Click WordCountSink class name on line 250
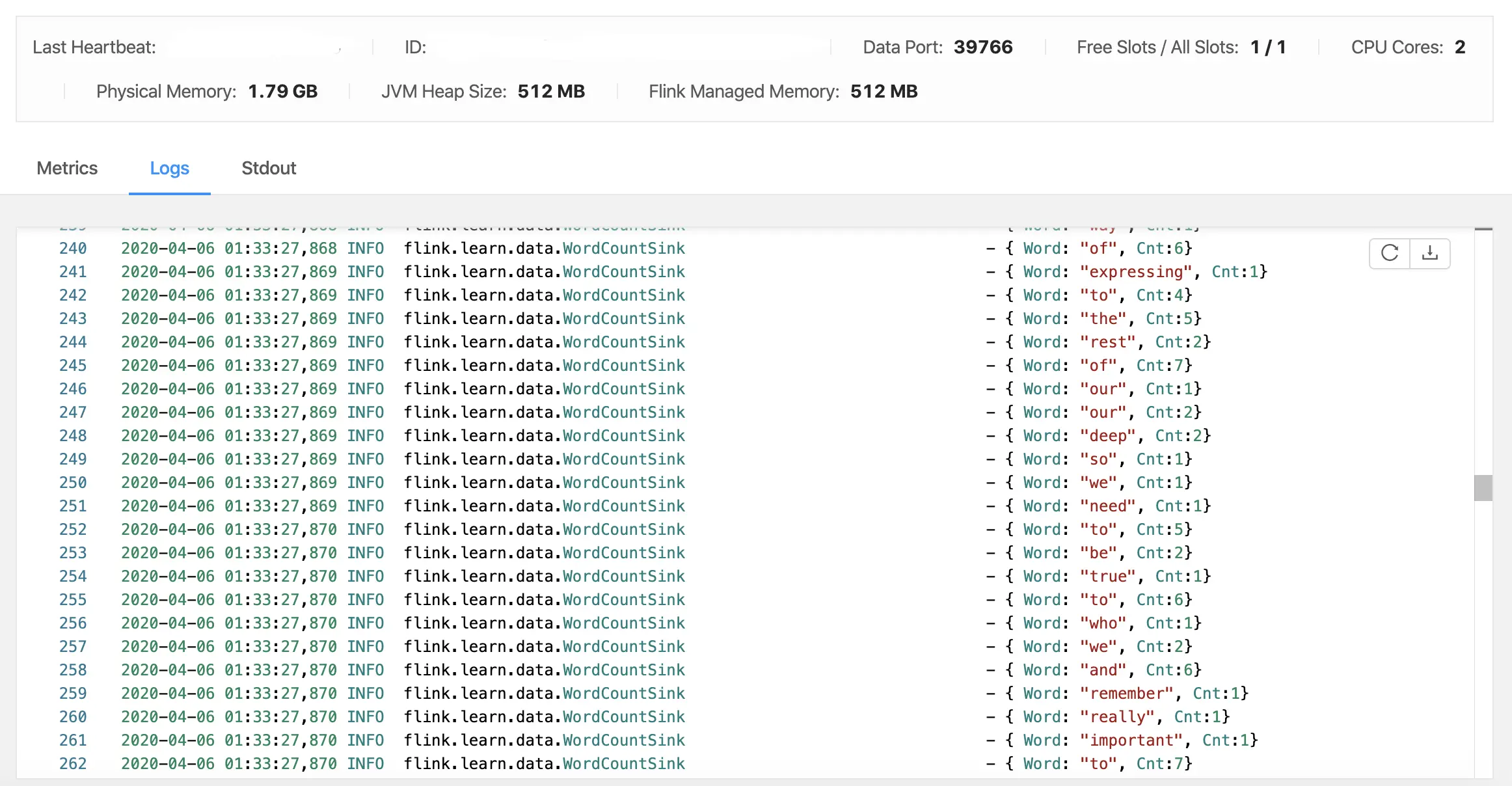1512x786 pixels. pyautogui.click(x=623, y=483)
